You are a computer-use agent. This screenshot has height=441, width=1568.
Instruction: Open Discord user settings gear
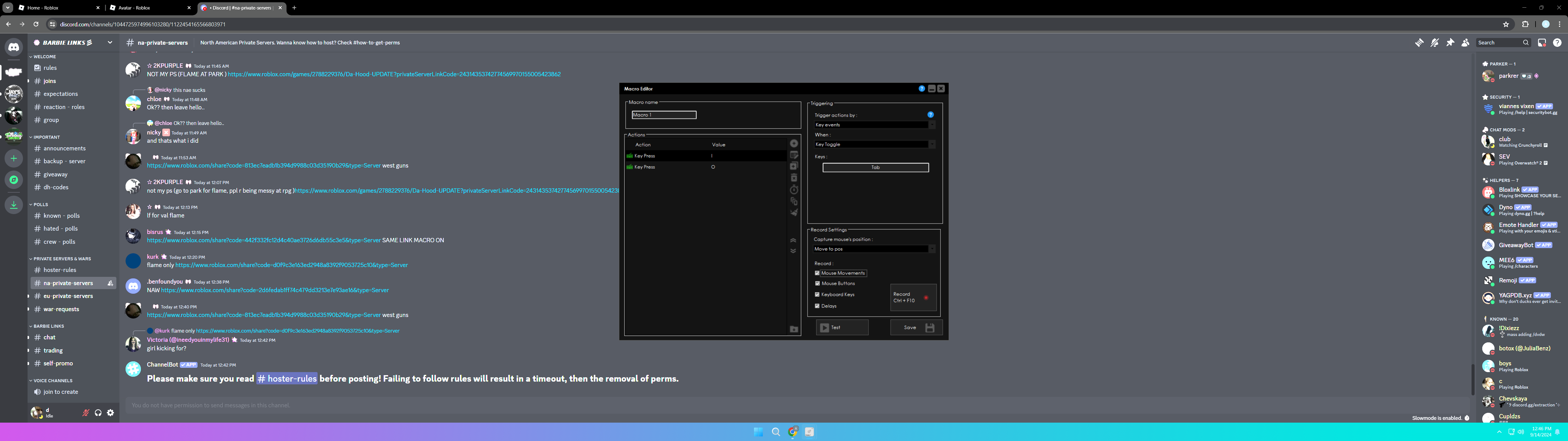(x=110, y=413)
